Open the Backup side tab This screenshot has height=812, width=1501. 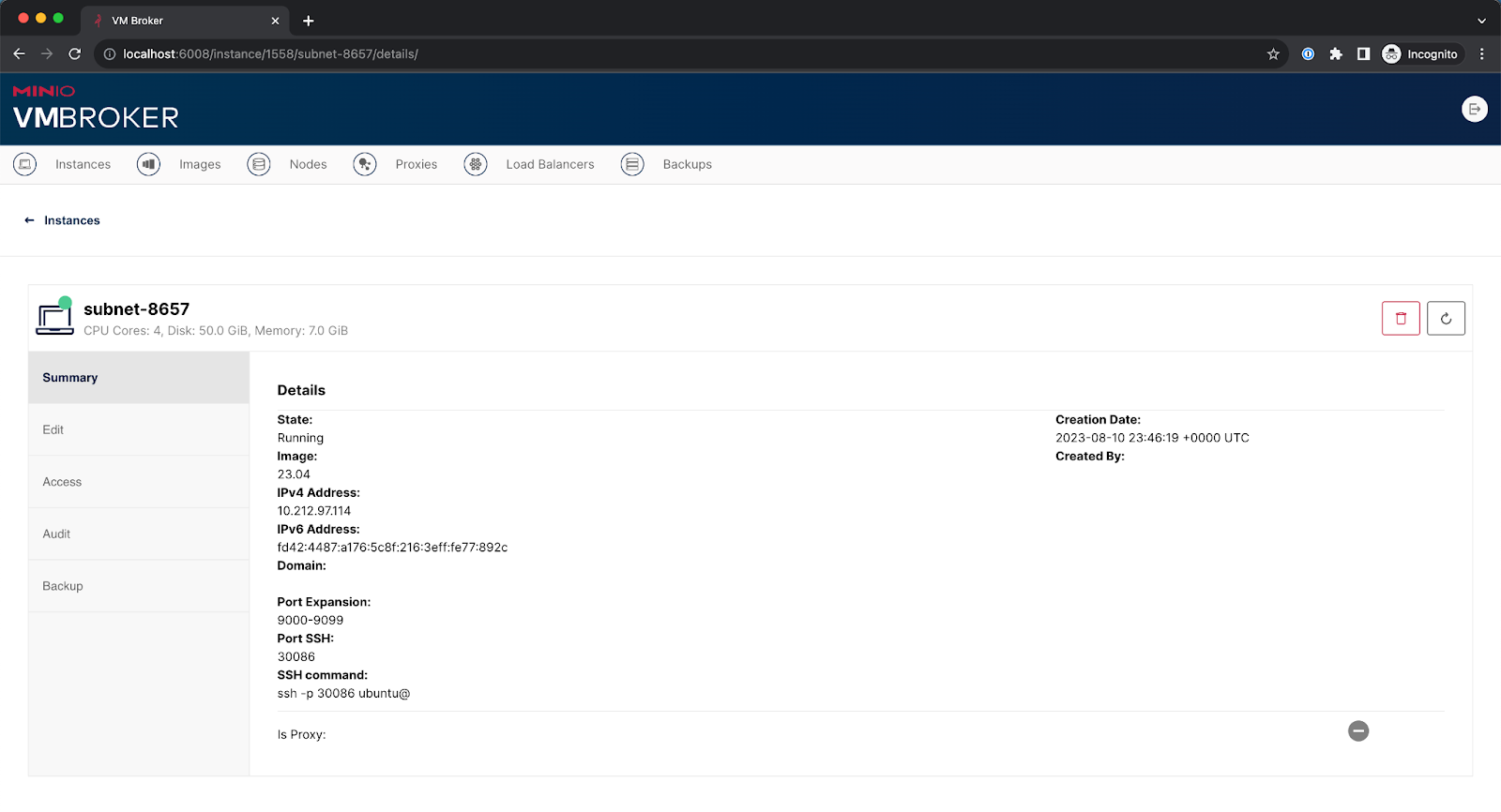[63, 586]
